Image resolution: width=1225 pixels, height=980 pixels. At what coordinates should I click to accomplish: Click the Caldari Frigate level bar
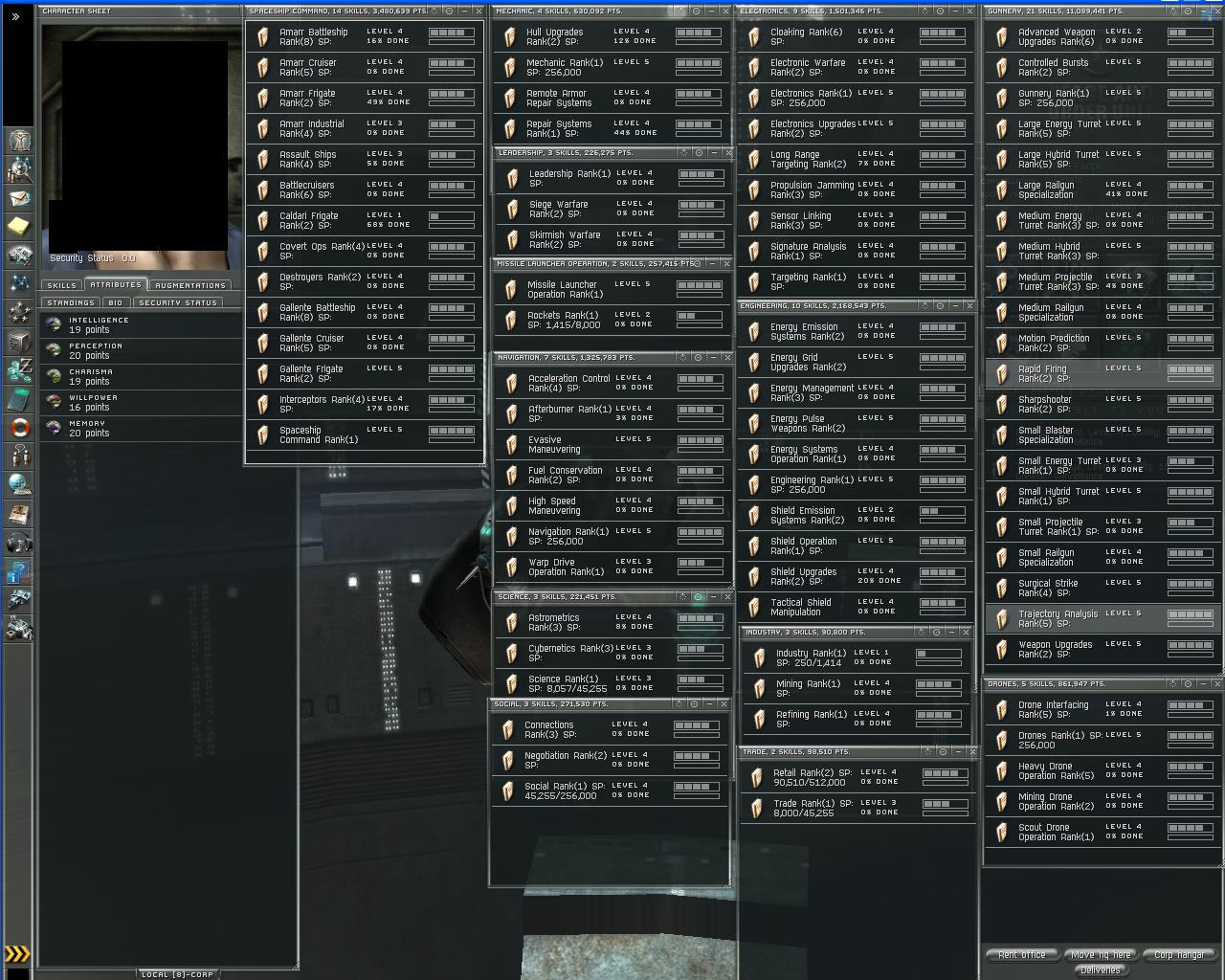(452, 216)
